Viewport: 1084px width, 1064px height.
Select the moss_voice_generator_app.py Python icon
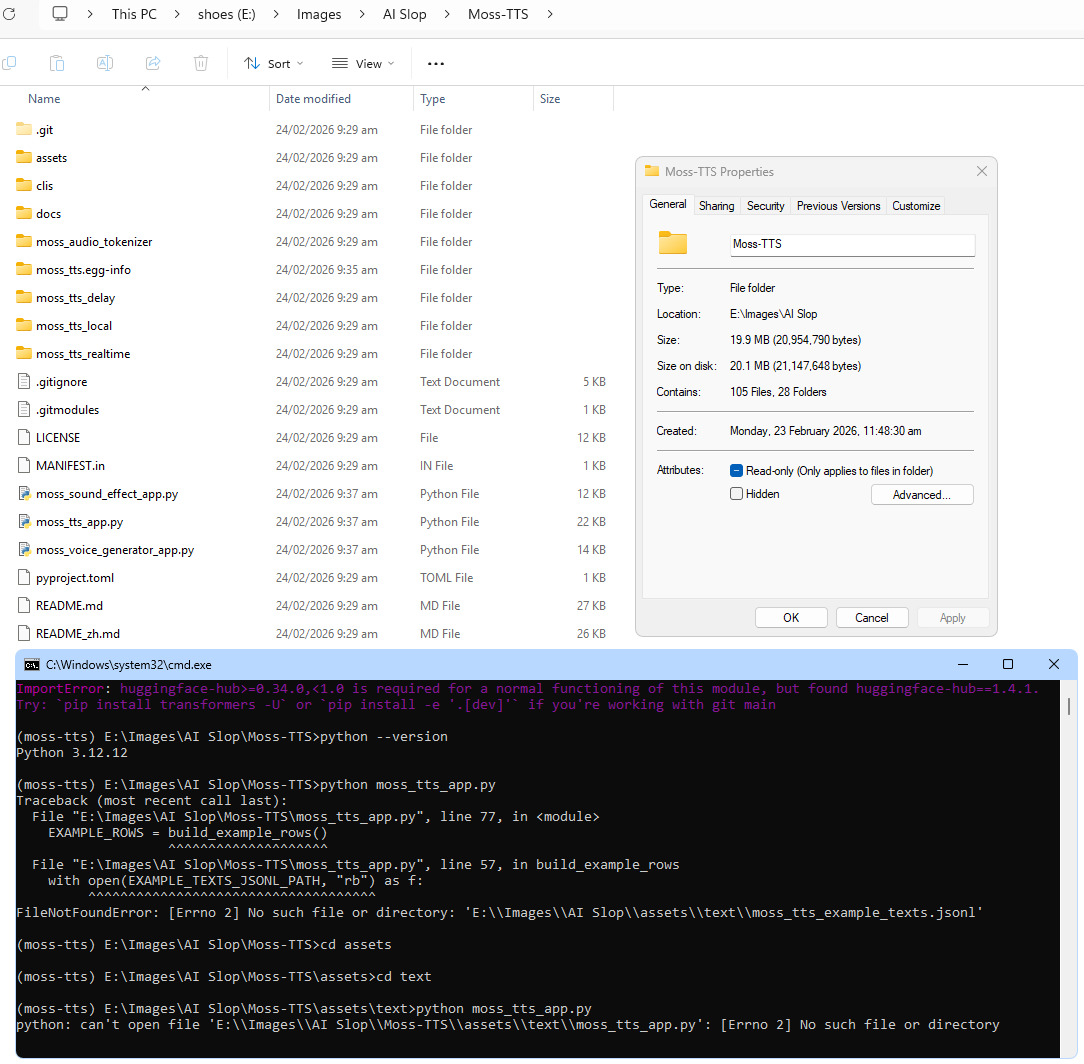click(x=24, y=549)
